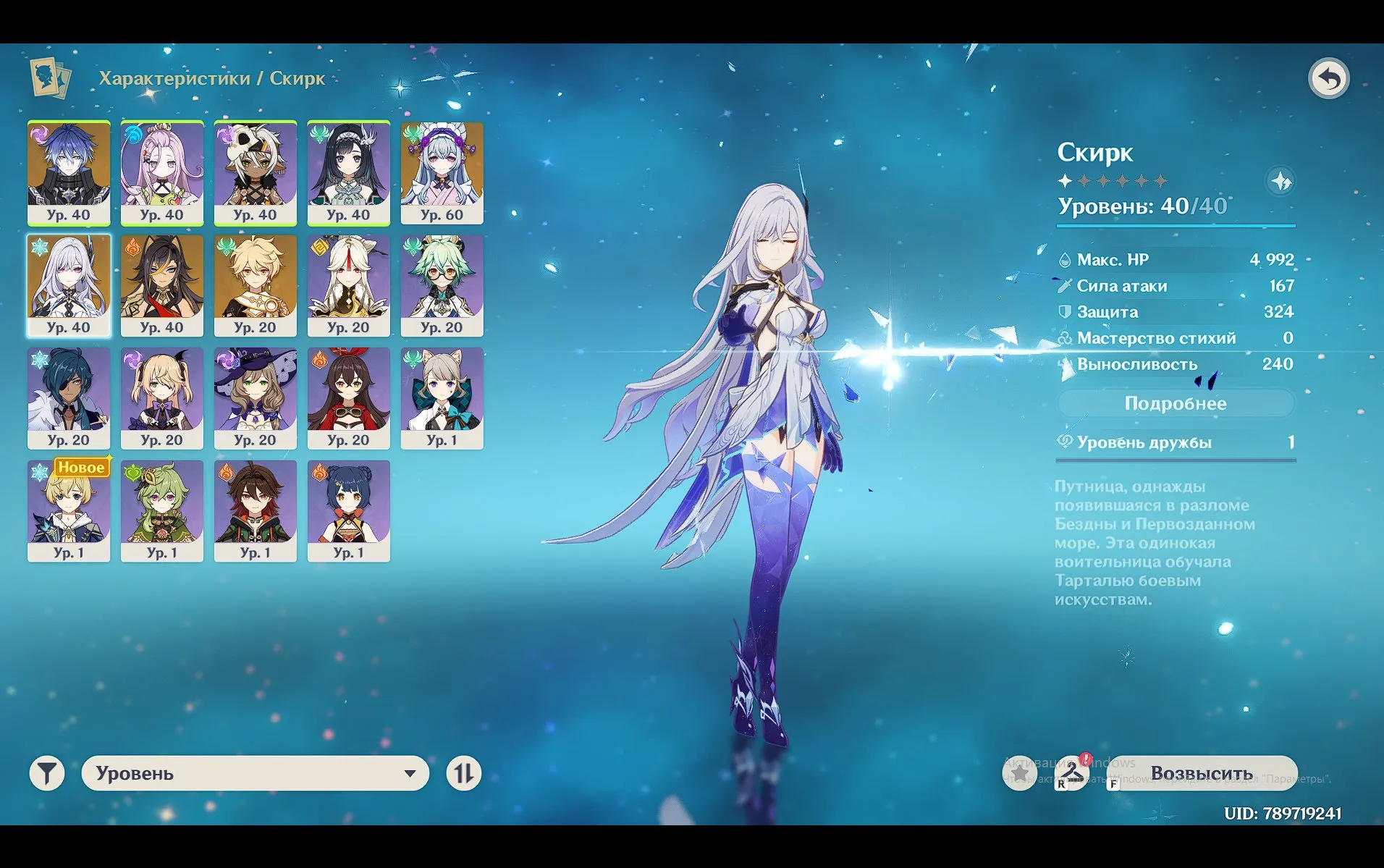Image resolution: width=1384 pixels, height=868 pixels.
Task: Select Xiangling portrait Ур. 1
Action: point(349,511)
